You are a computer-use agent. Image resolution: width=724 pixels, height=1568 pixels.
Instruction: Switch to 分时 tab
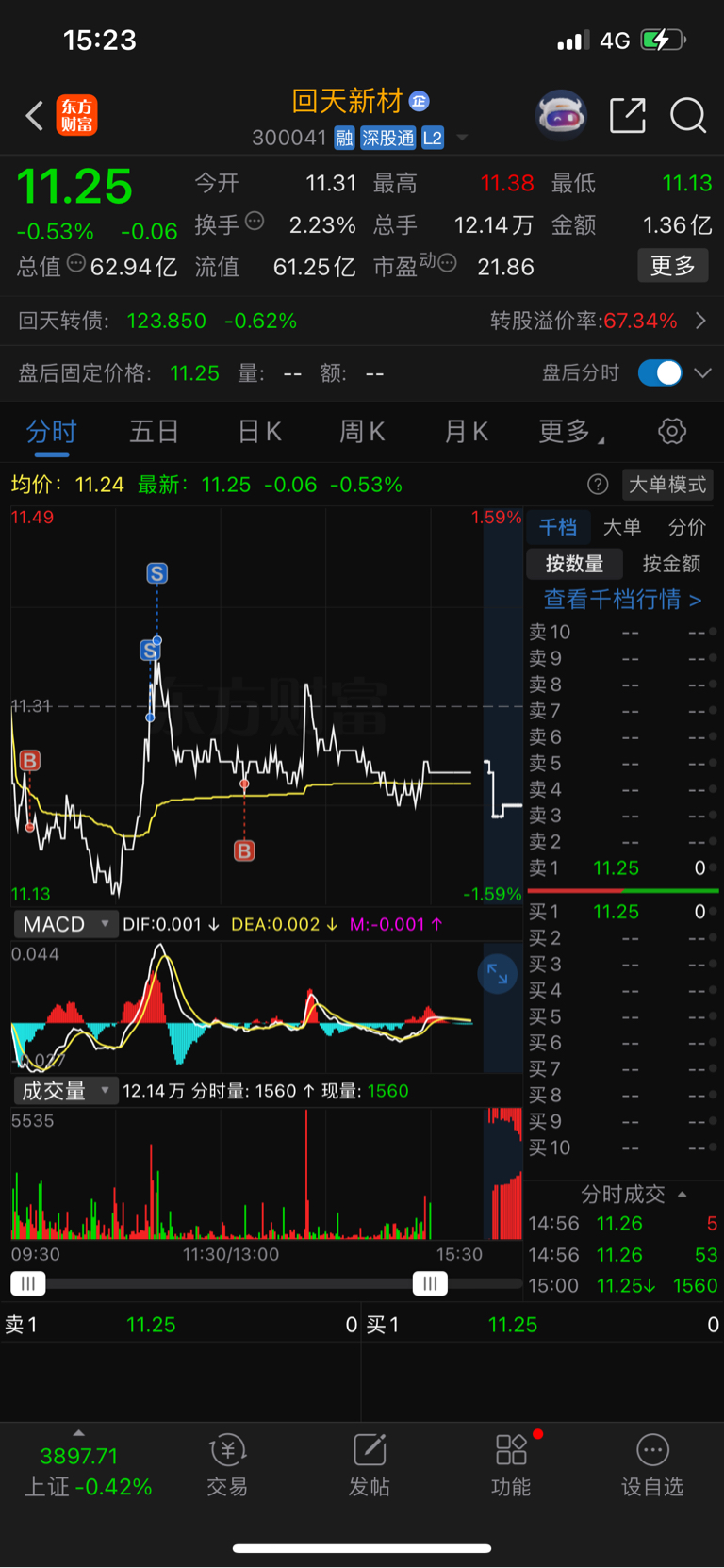click(x=52, y=432)
